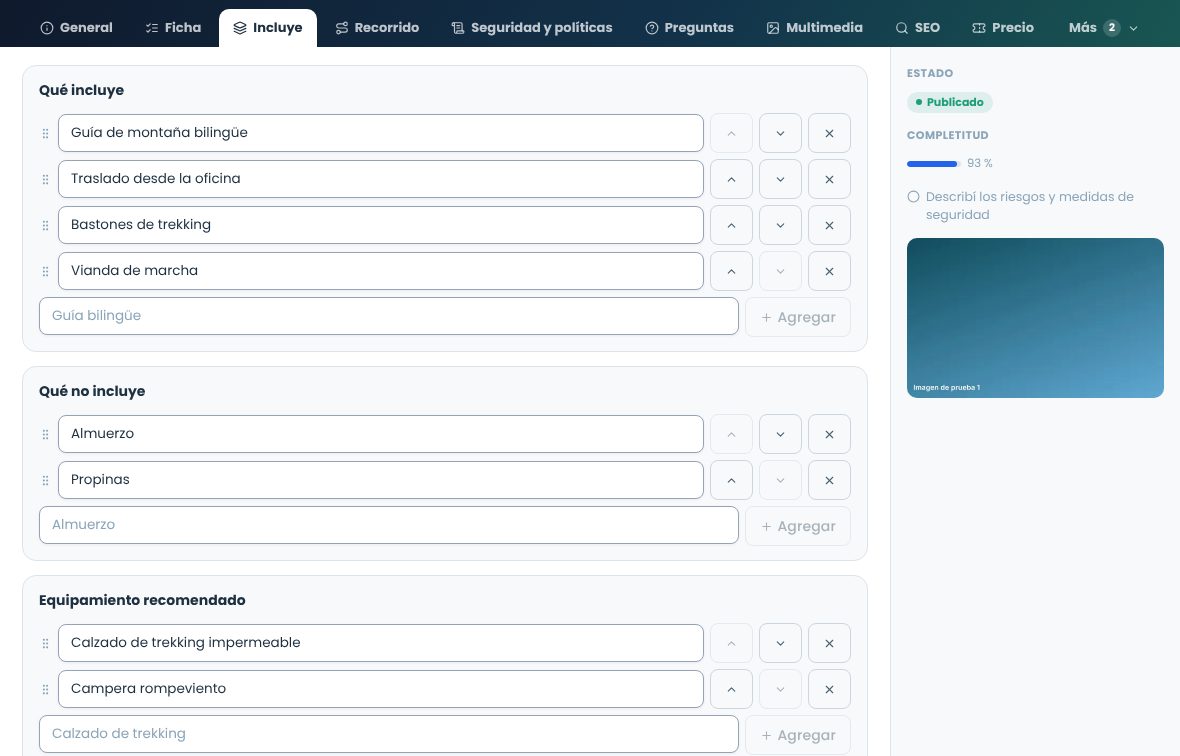The width and height of the screenshot is (1180, 756).
Task: Expand the 'Más' tab dropdown
Action: tap(1103, 28)
